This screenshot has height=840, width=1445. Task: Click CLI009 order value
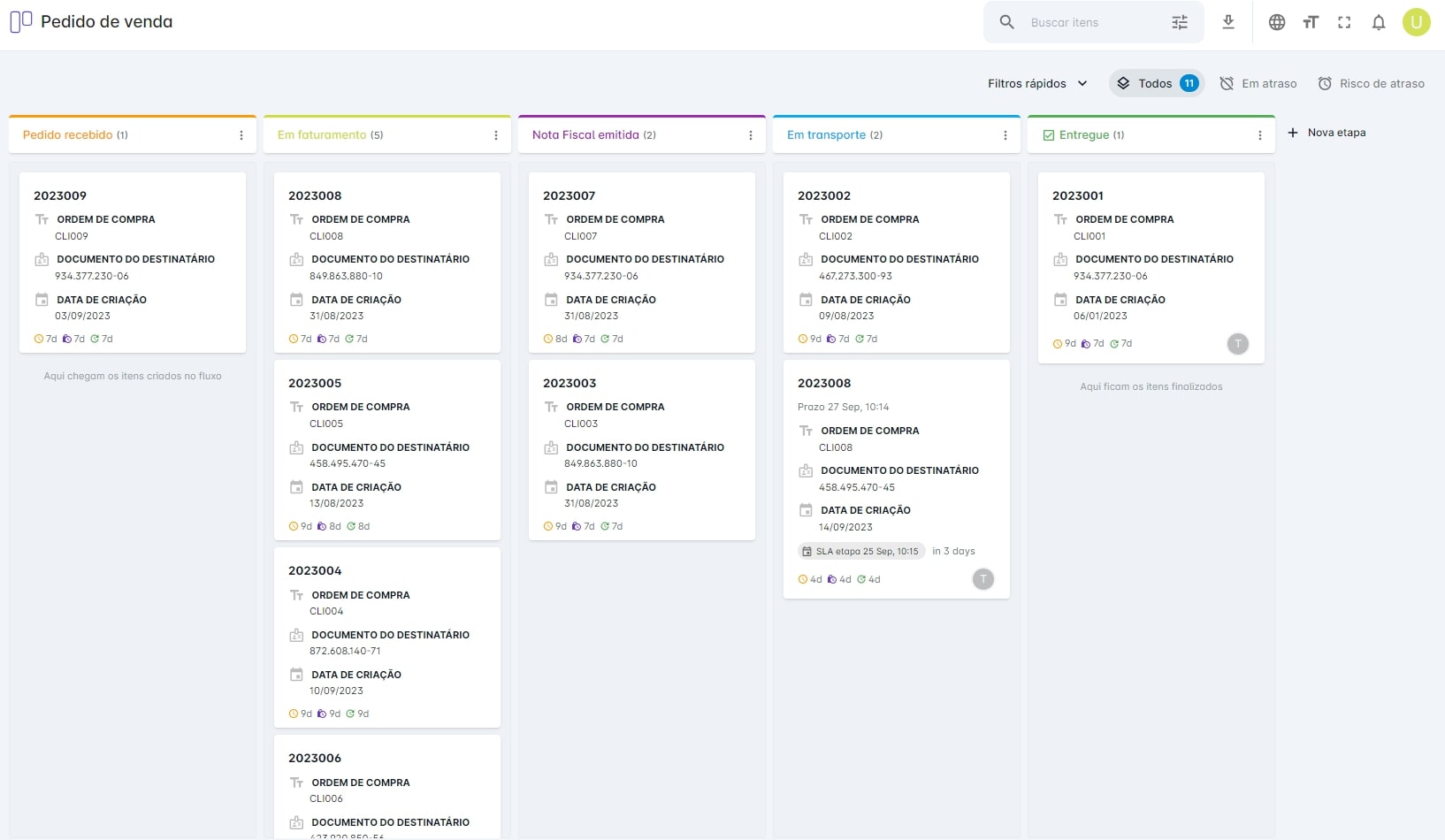(x=72, y=236)
